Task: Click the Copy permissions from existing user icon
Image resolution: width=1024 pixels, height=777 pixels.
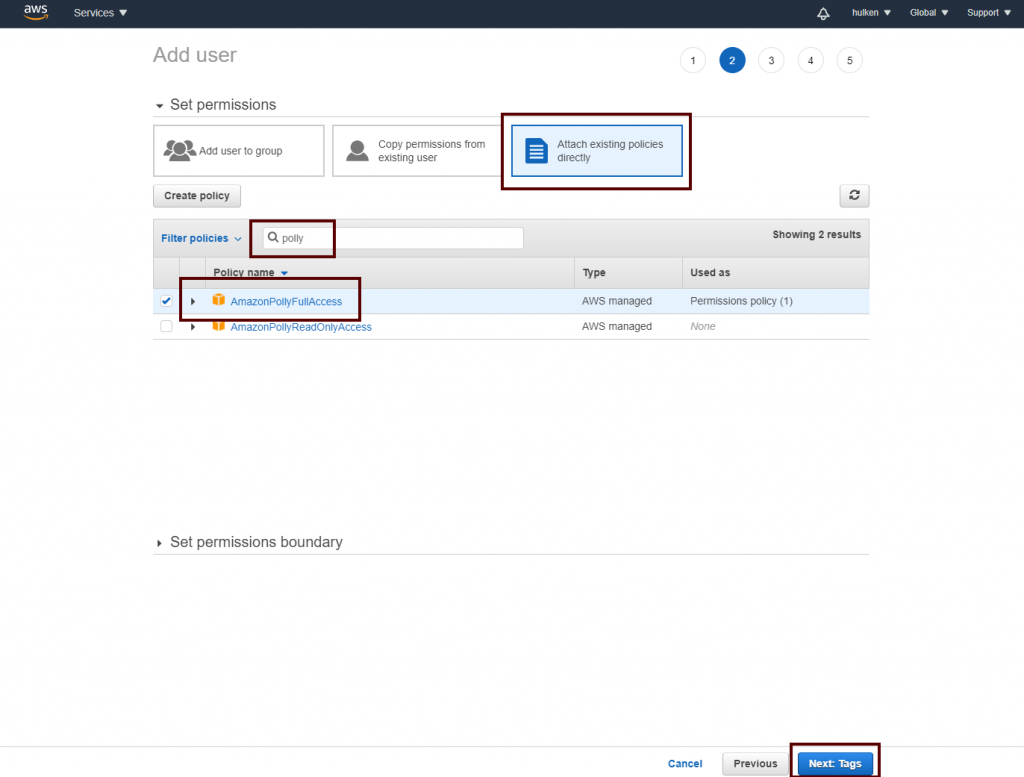Action: (x=357, y=151)
